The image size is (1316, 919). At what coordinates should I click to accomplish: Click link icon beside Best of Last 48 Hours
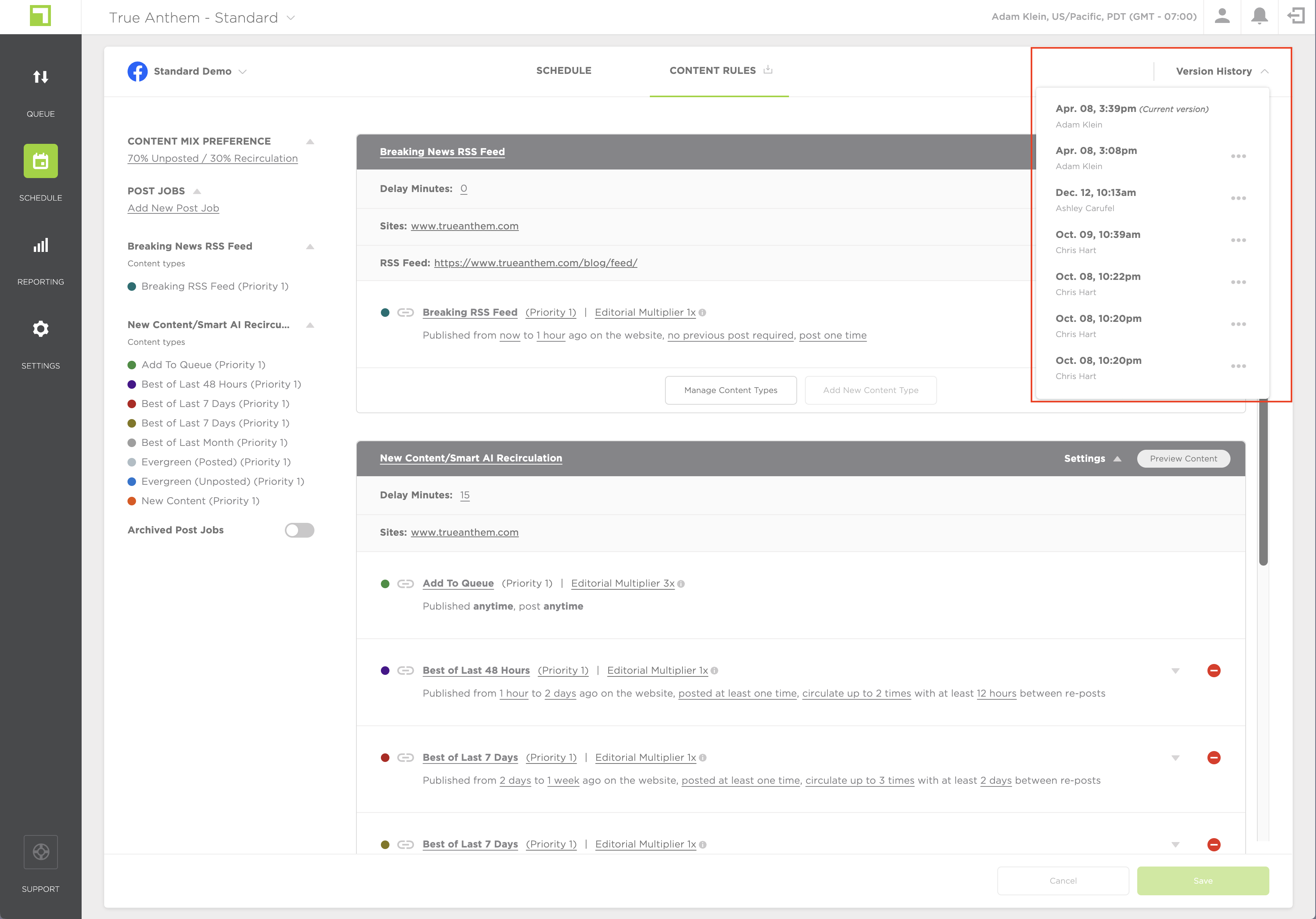click(405, 671)
